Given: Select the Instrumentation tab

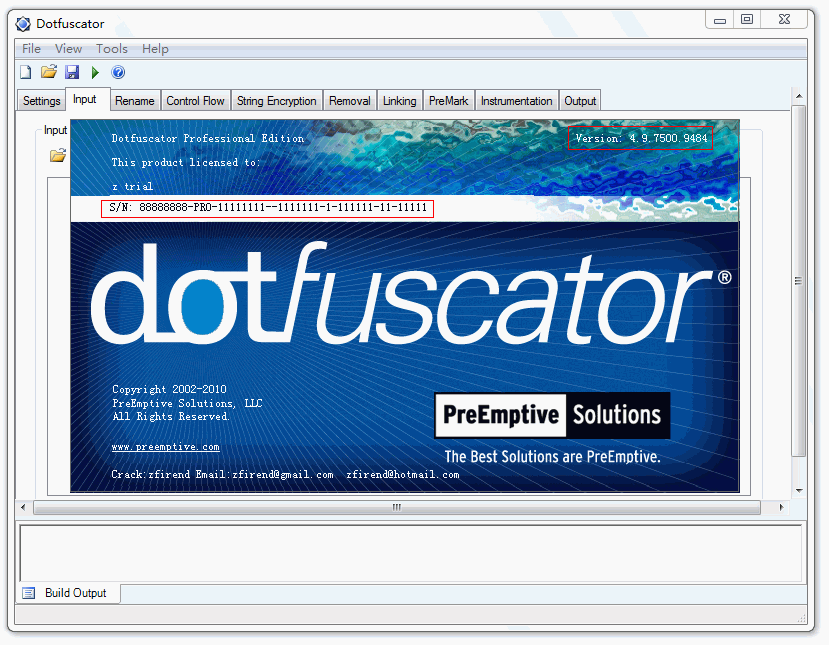Looking at the screenshot, I should coord(516,101).
